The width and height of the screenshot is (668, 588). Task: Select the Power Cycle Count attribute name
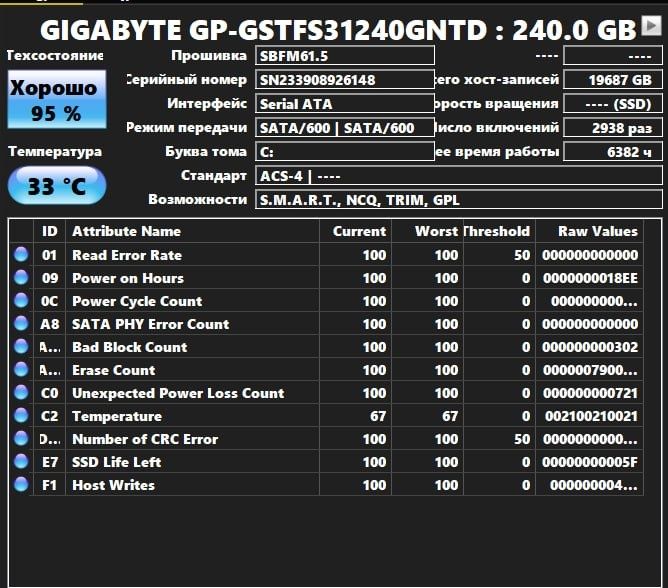tap(137, 301)
